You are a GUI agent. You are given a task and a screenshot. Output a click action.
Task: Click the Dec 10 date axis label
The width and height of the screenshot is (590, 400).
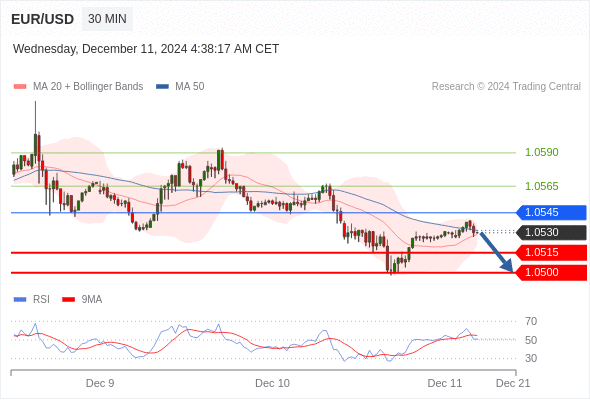[272, 383]
